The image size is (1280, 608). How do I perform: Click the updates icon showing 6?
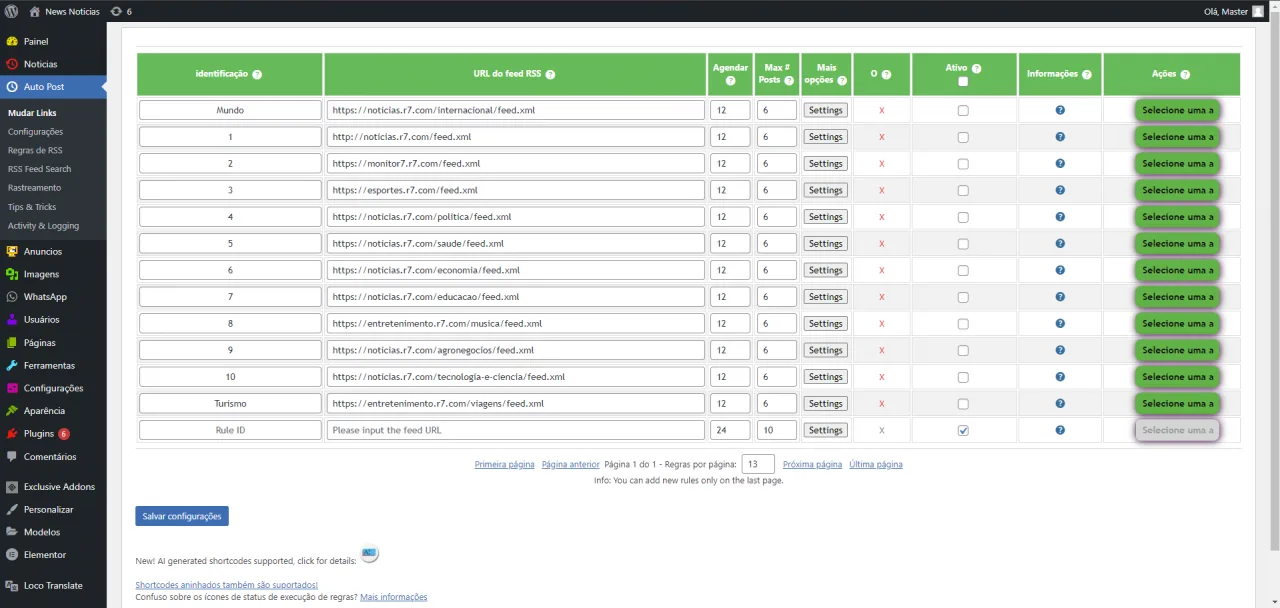[x=120, y=11]
